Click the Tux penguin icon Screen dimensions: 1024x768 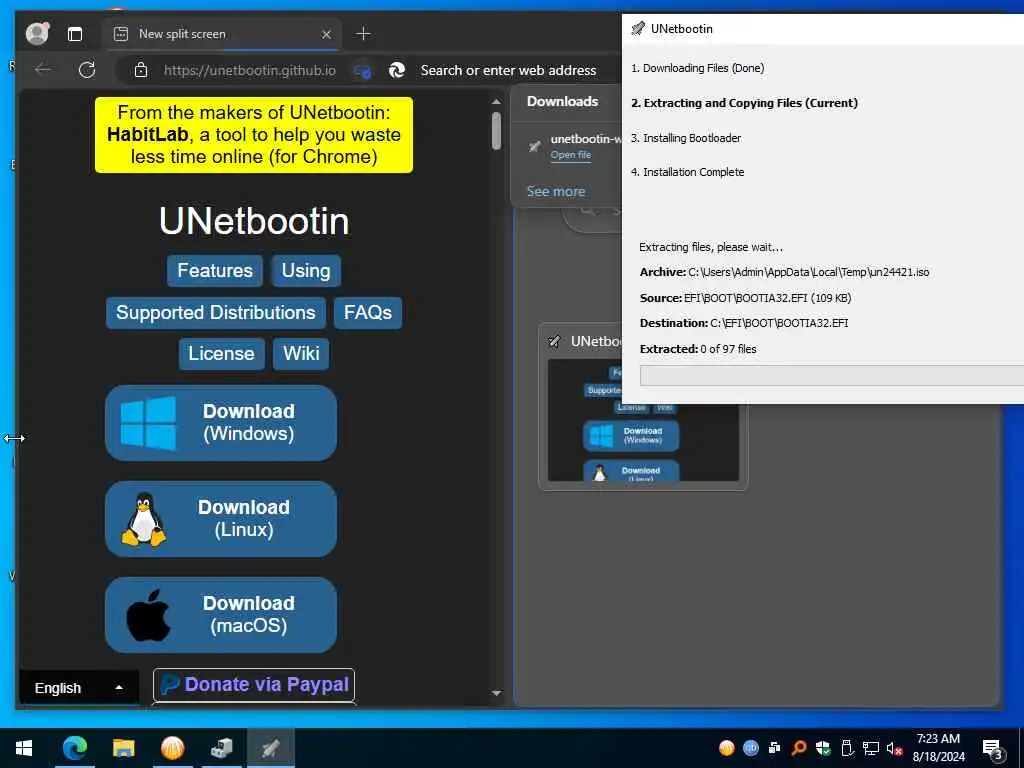(144, 519)
